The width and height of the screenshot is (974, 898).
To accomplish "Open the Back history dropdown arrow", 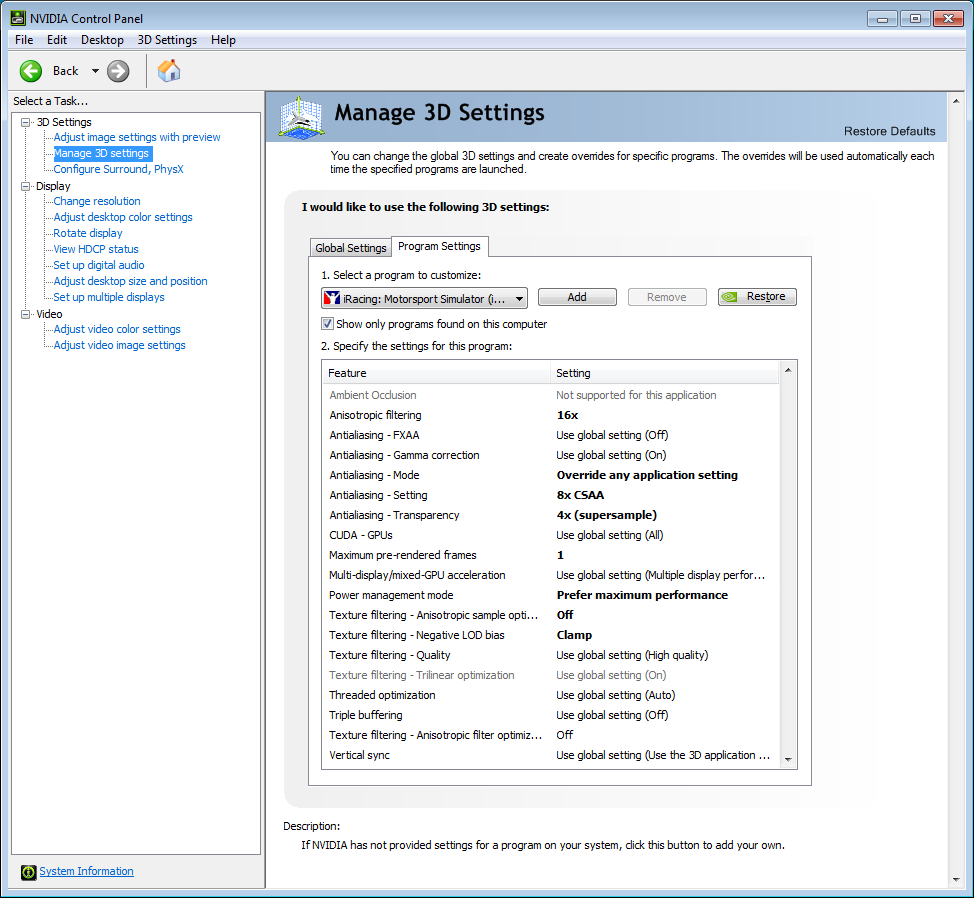I will pos(95,71).
